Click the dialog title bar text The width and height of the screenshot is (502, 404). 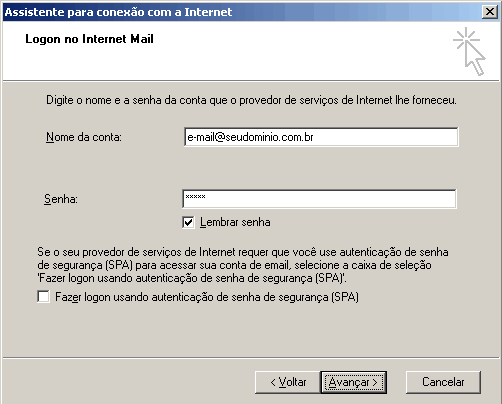click(118, 12)
